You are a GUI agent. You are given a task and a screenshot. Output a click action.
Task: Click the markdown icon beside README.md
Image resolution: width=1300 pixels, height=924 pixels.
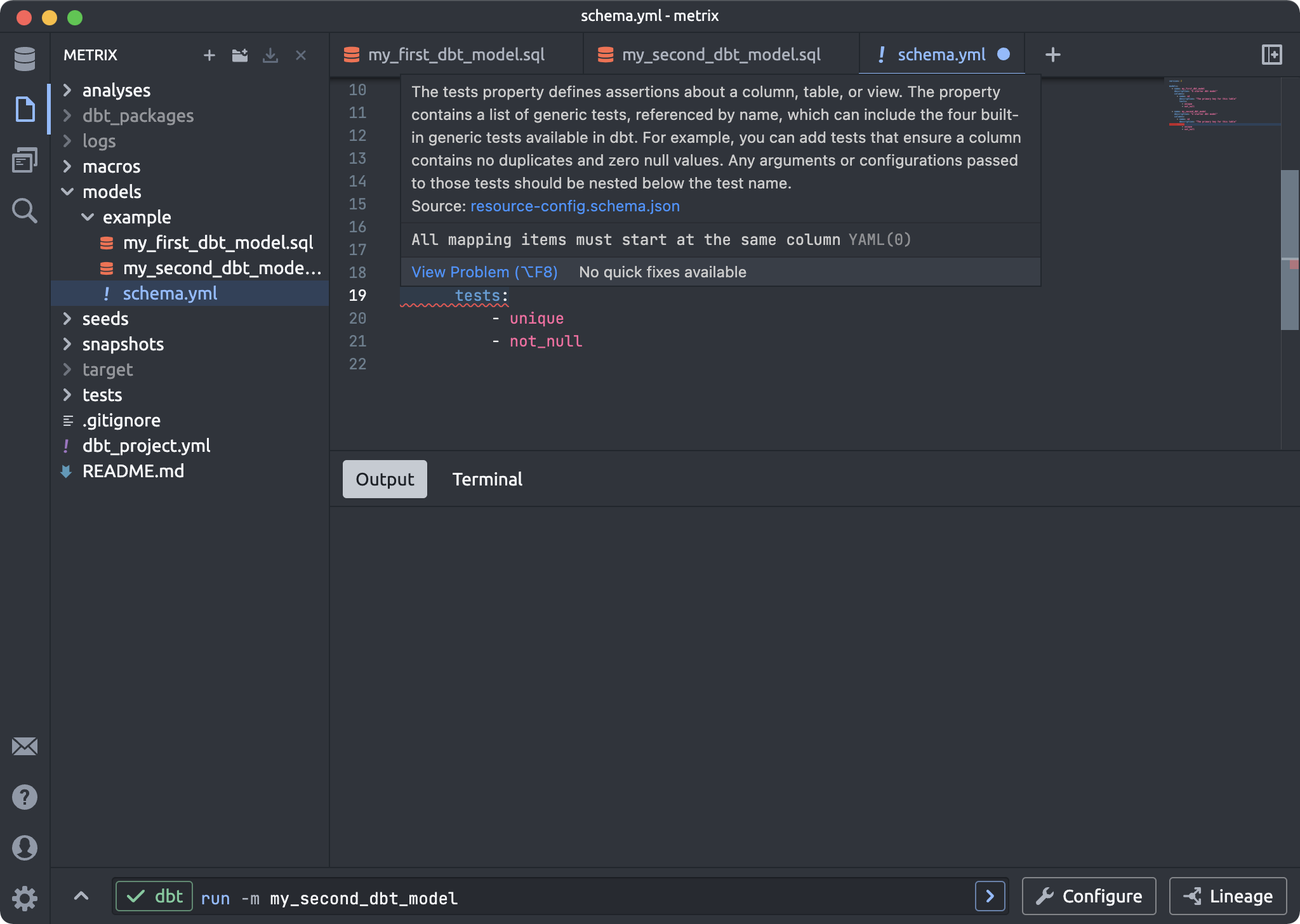click(66, 472)
